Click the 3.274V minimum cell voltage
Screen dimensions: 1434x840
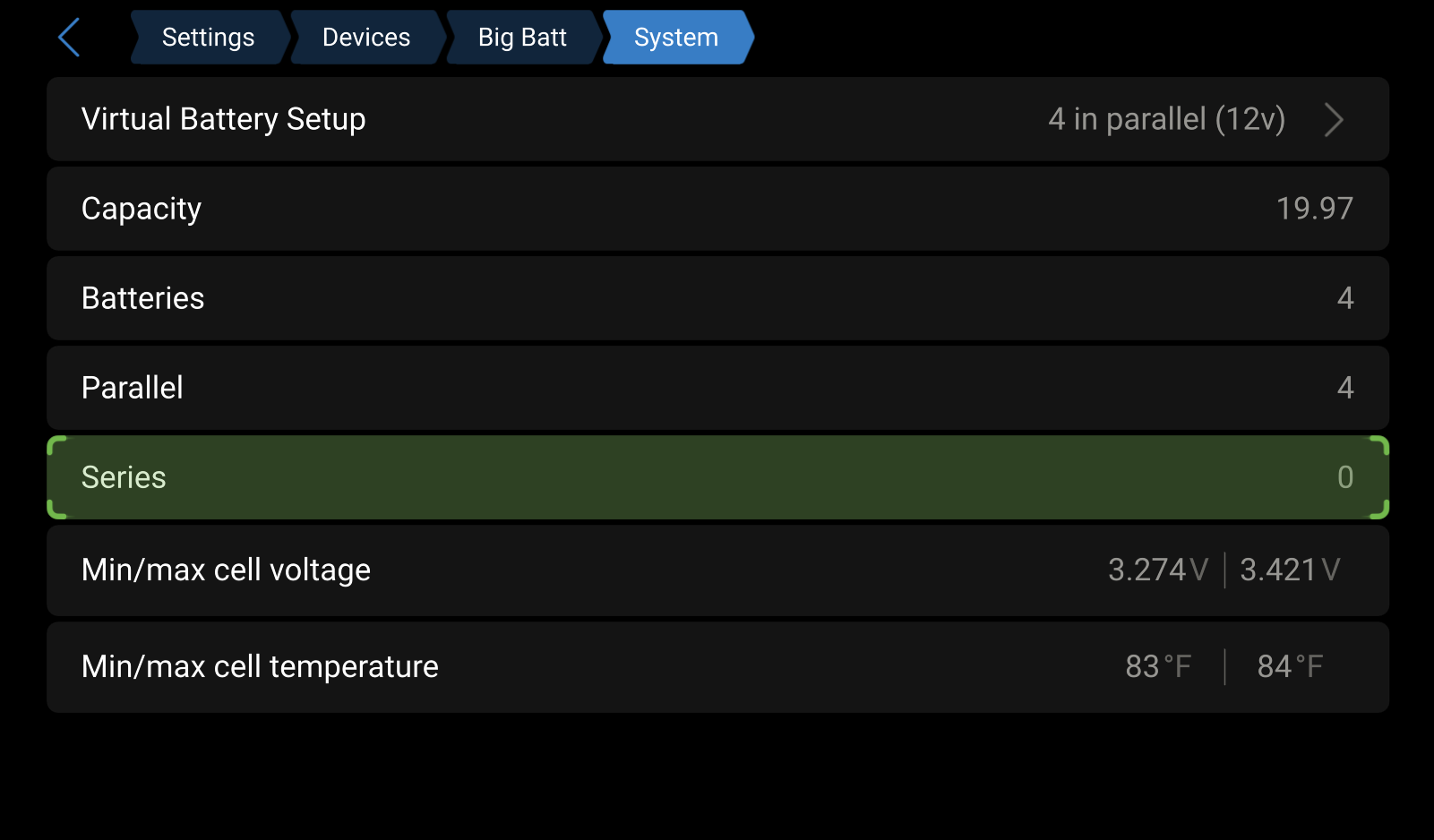(x=1157, y=570)
